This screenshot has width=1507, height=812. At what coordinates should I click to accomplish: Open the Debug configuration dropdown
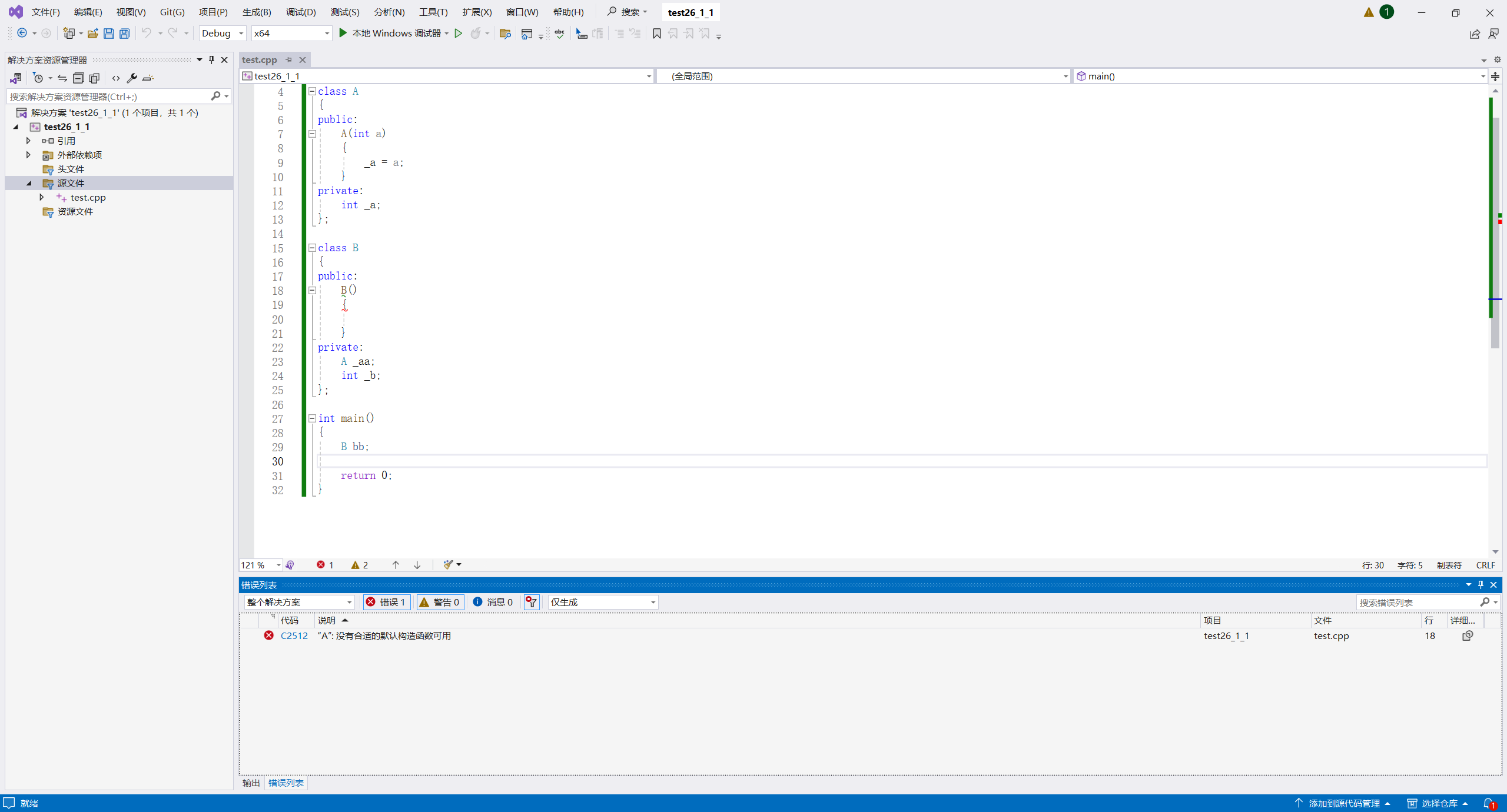click(x=223, y=34)
